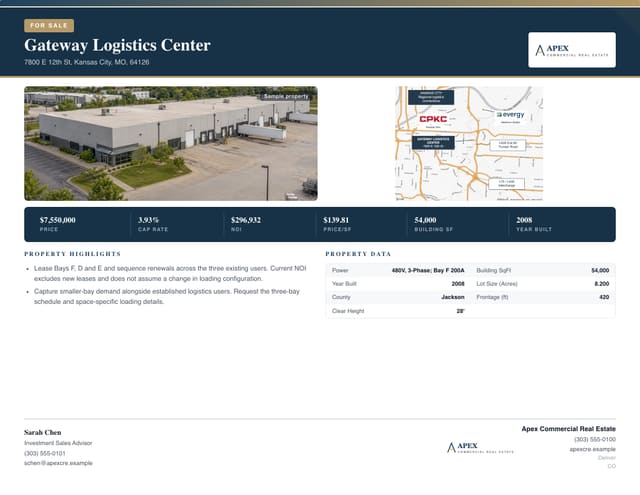Click the Frontage value 420

coord(604,297)
